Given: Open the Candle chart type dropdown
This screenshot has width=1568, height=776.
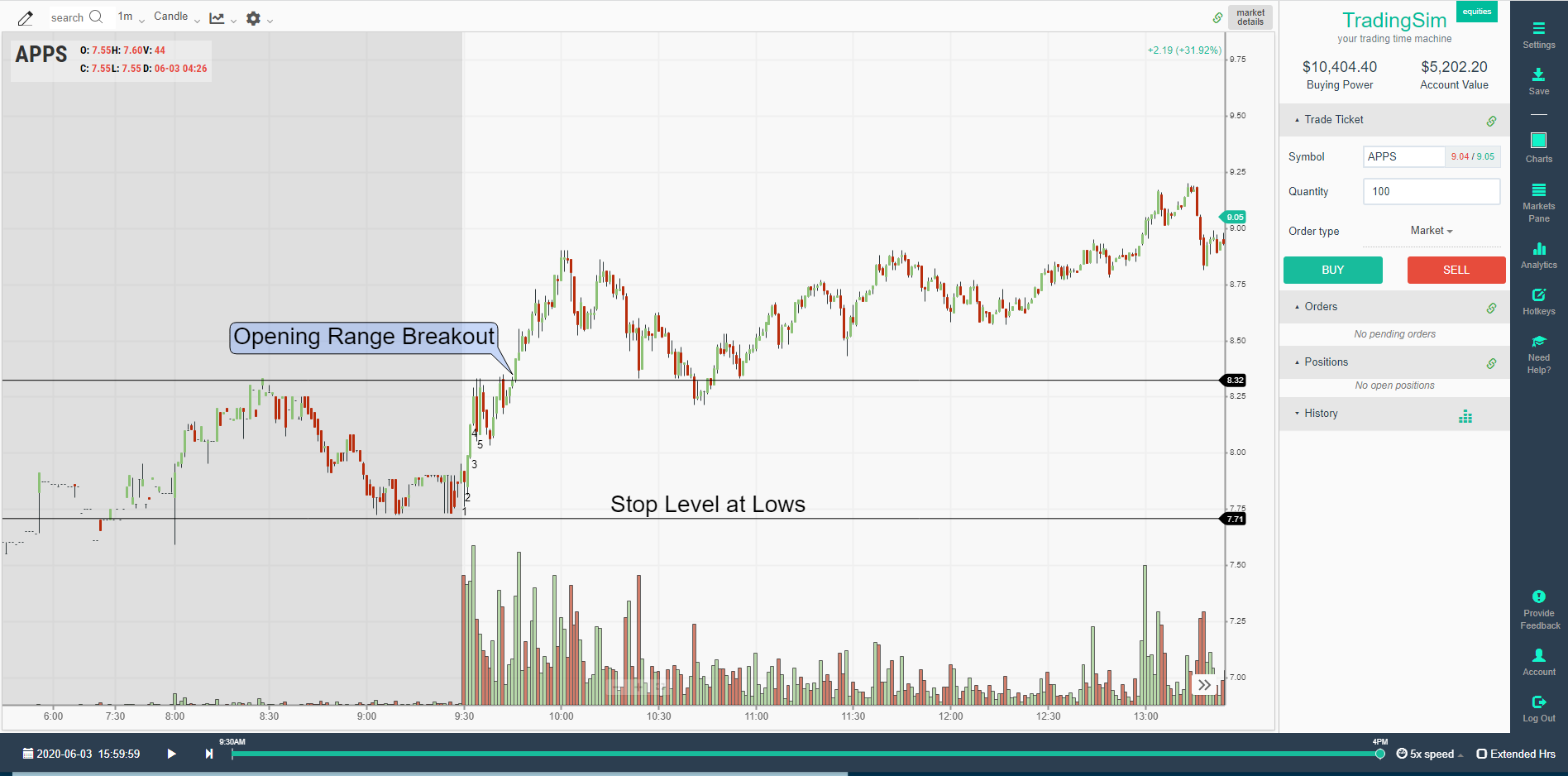Looking at the screenshot, I should (x=176, y=16).
